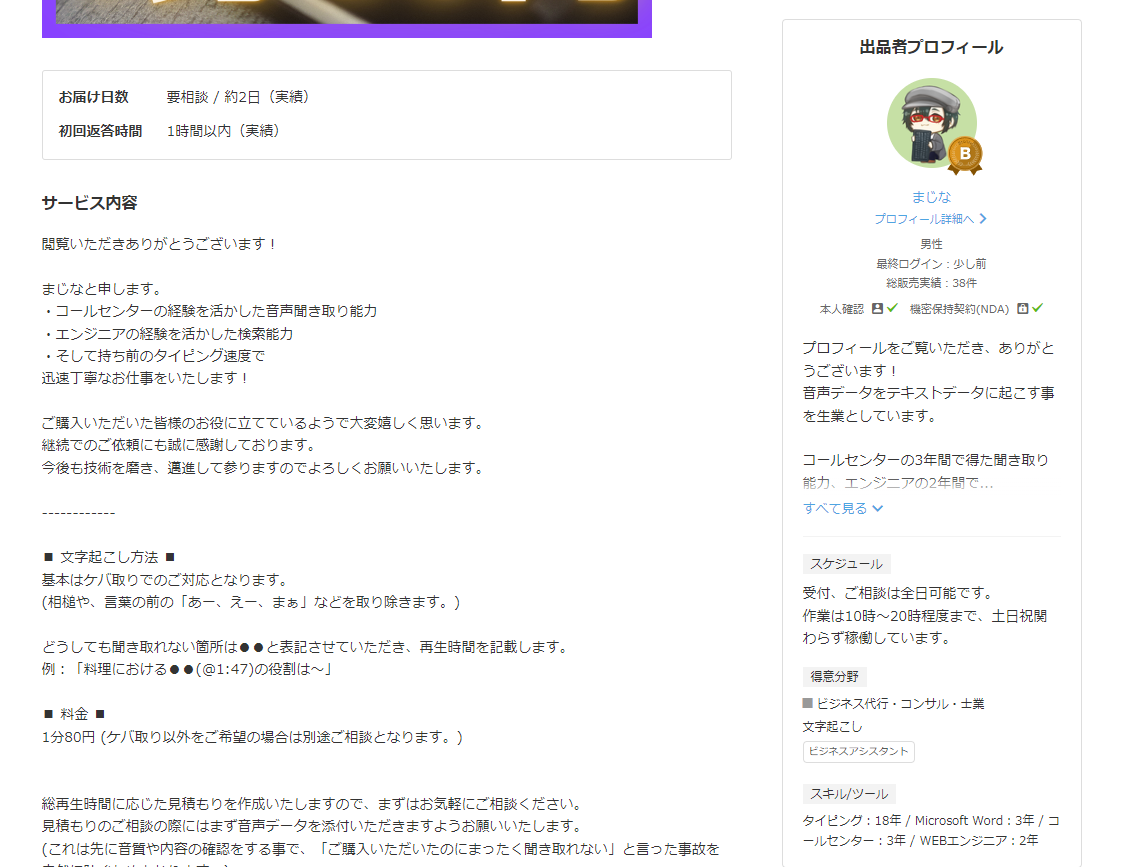Click the 総販売実績：38件 text
Viewport: 1121px width, 867px height.
(x=932, y=283)
